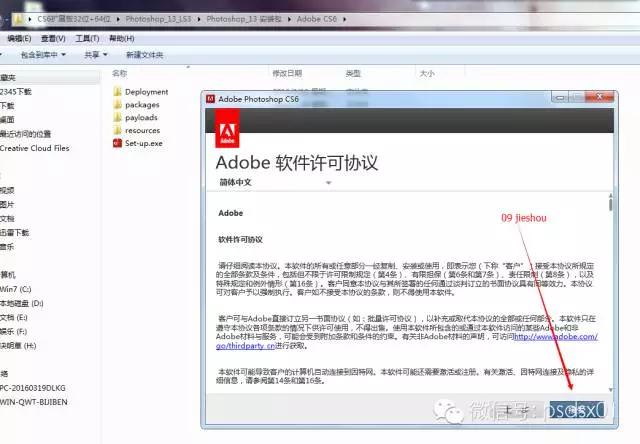Click the 上一步 back button in installer
The width and height of the screenshot is (640, 444).
pos(517,410)
